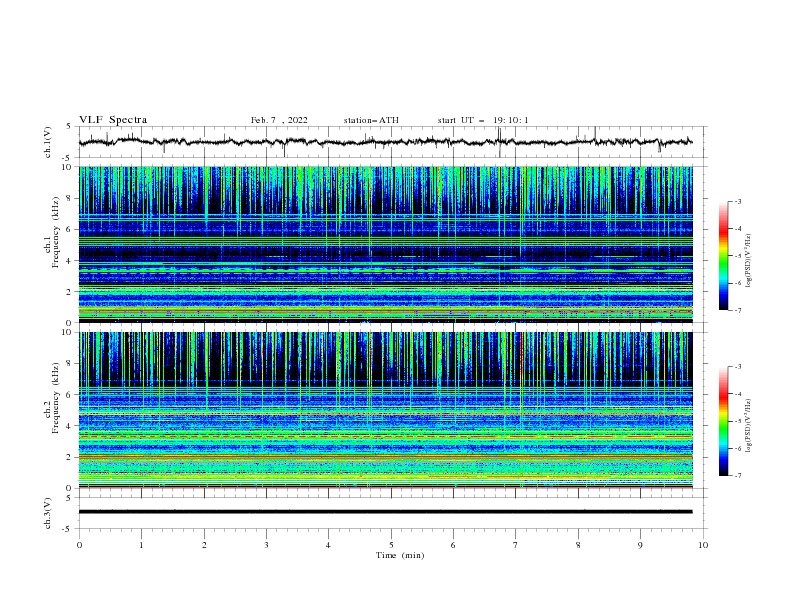Select the "ch.3(V)" axis label
Viewport: 792px width, 612px height.
(48, 513)
